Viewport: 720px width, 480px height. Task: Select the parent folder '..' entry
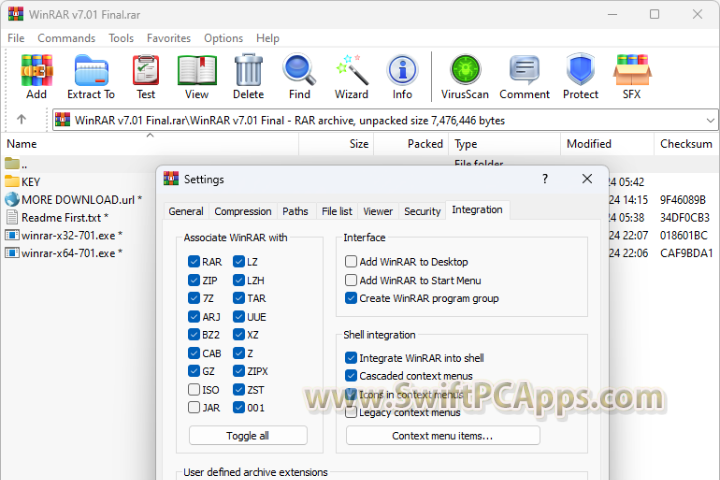(x=16, y=164)
